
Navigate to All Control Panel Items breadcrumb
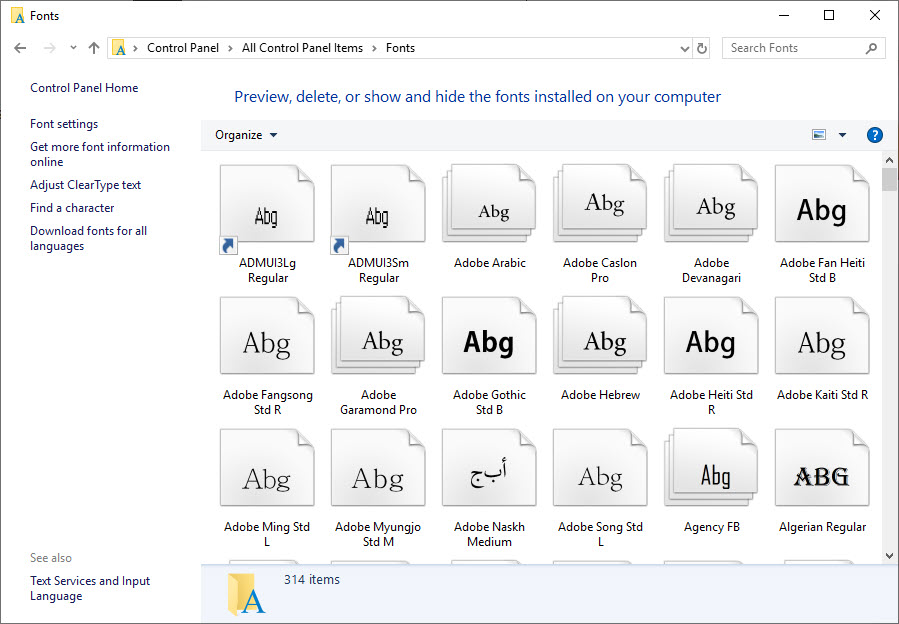[301, 47]
